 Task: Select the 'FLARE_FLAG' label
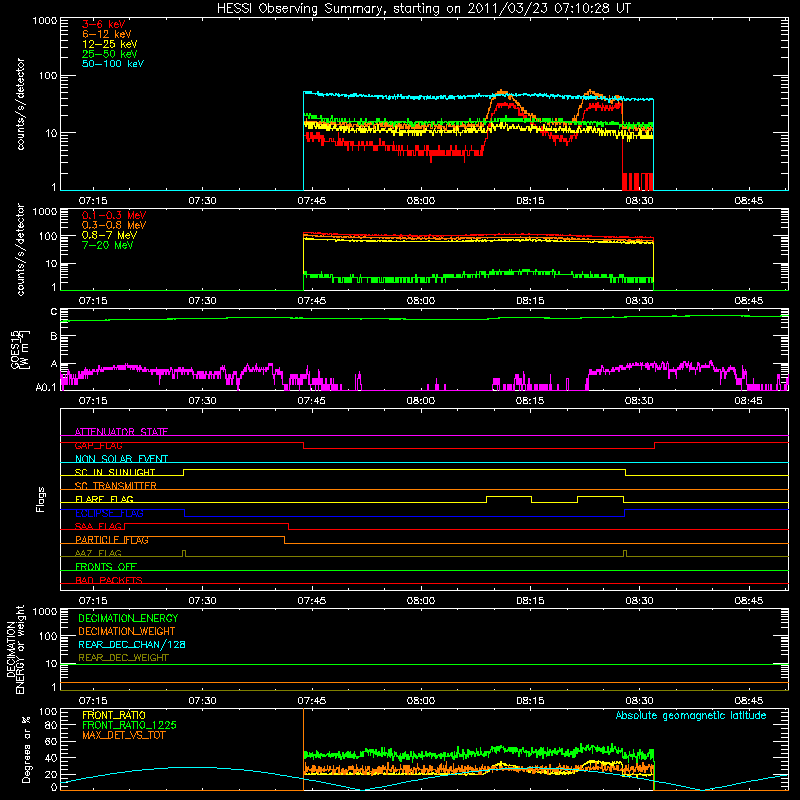coord(104,499)
